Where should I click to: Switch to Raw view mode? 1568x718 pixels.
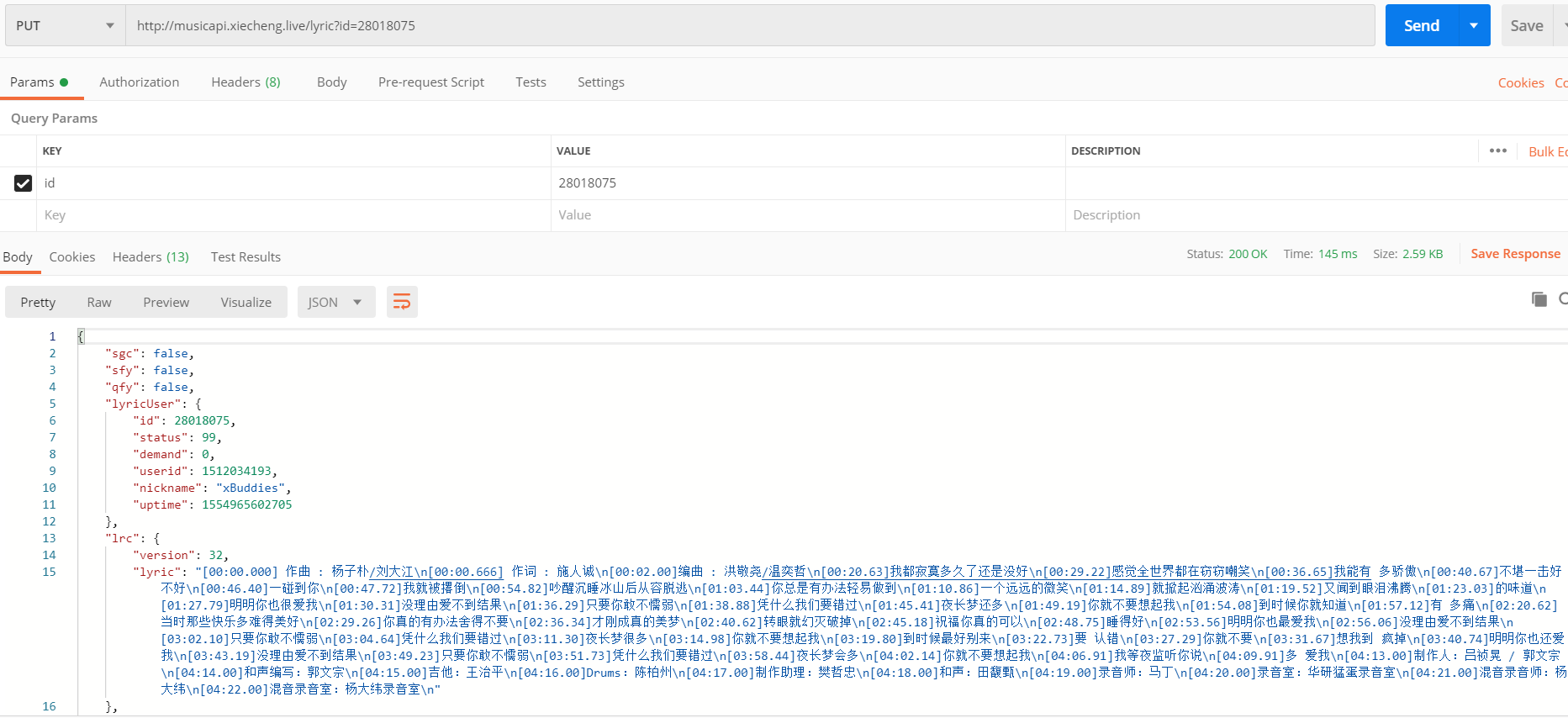pyautogui.click(x=99, y=302)
